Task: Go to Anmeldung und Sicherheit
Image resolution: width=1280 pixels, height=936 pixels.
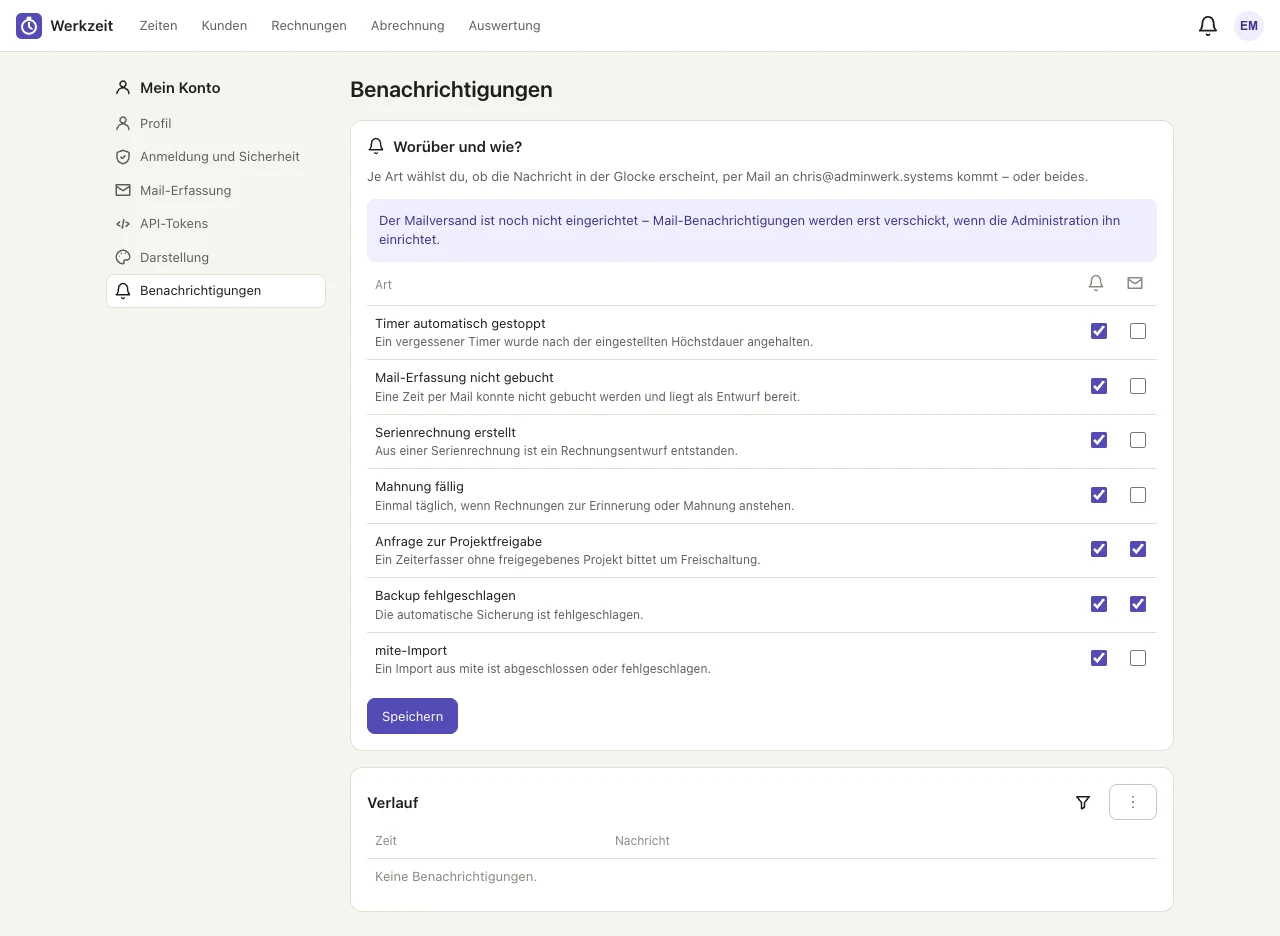Action: point(216,157)
